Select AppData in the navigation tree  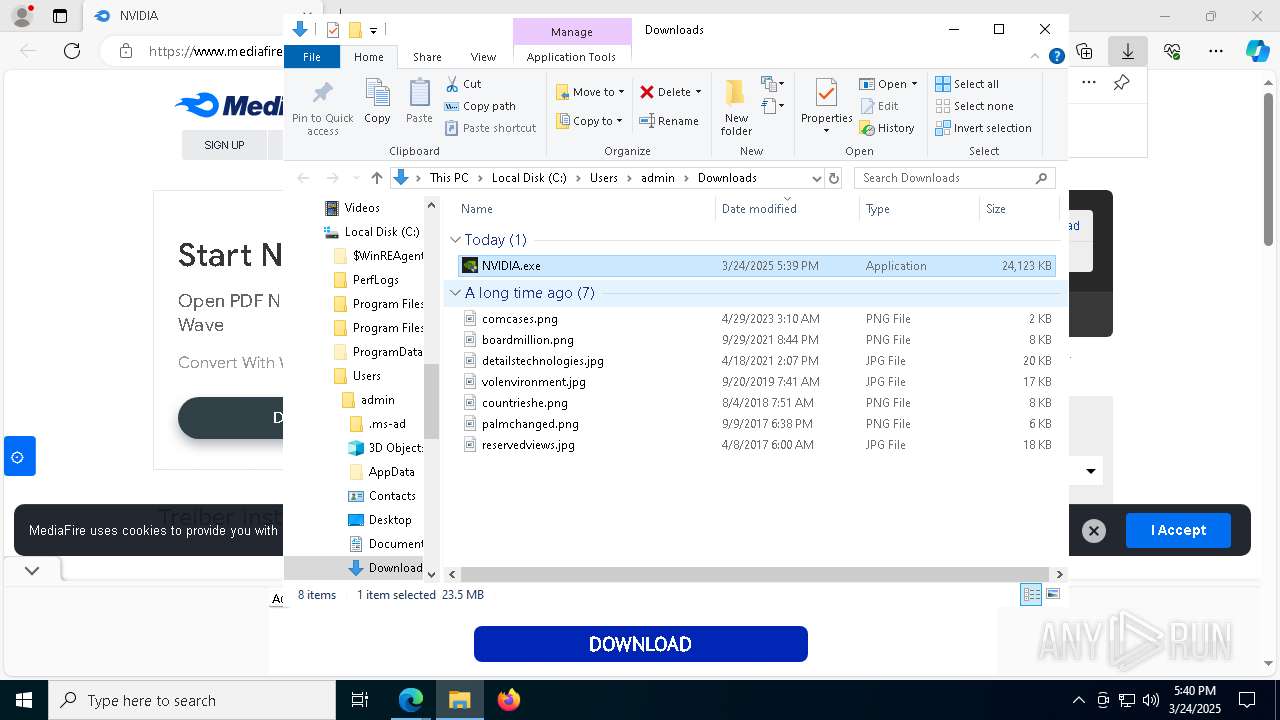point(391,472)
